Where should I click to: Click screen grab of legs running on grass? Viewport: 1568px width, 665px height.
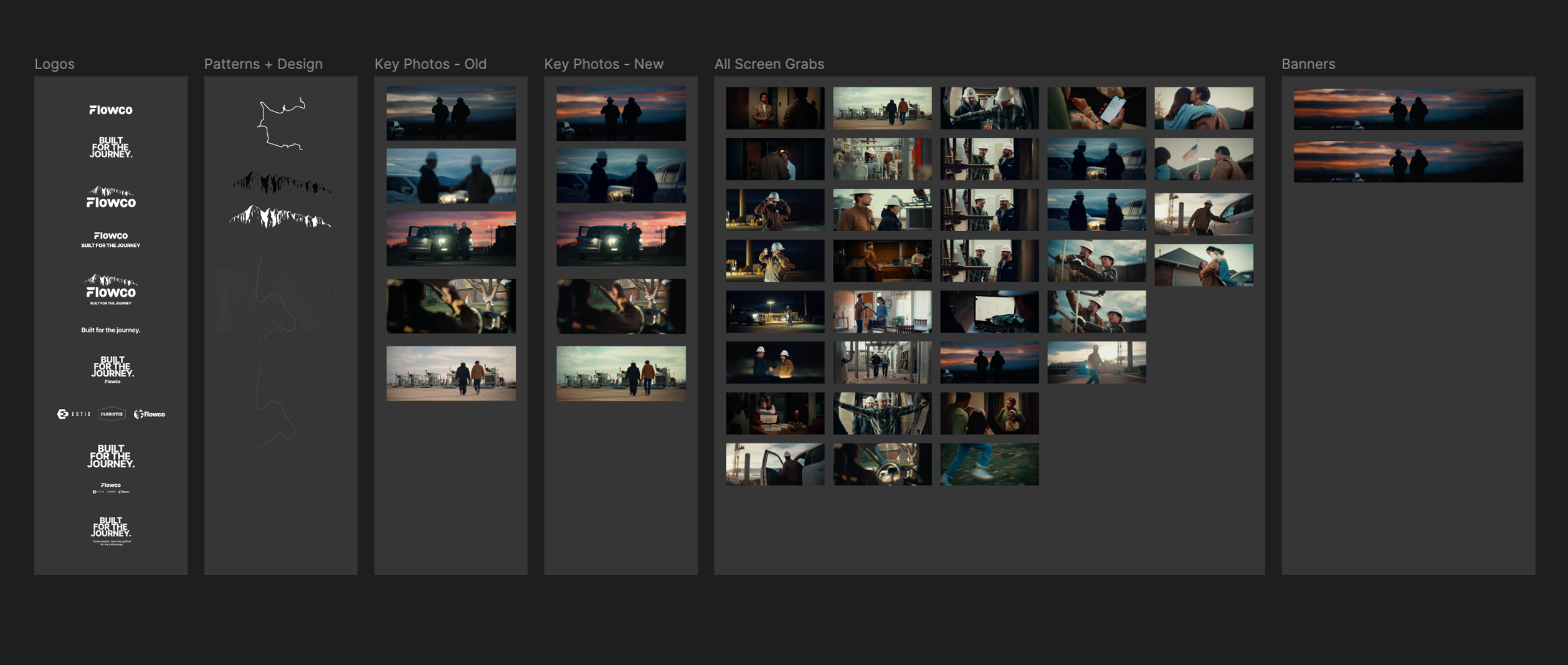pos(989,464)
